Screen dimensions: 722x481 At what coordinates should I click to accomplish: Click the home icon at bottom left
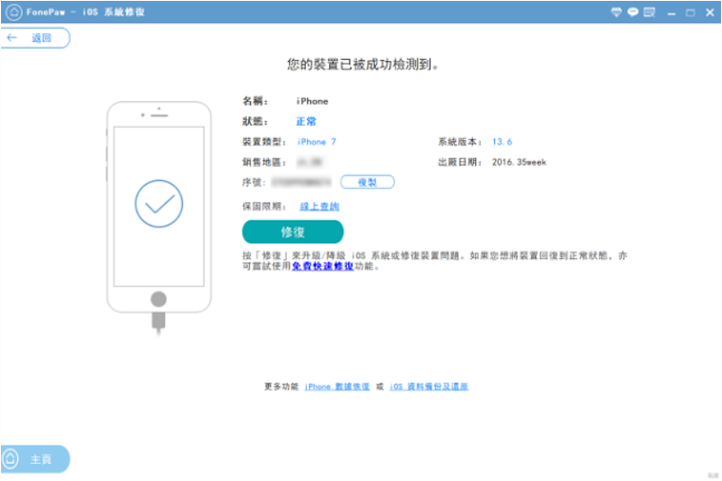pyautogui.click(x=11, y=459)
